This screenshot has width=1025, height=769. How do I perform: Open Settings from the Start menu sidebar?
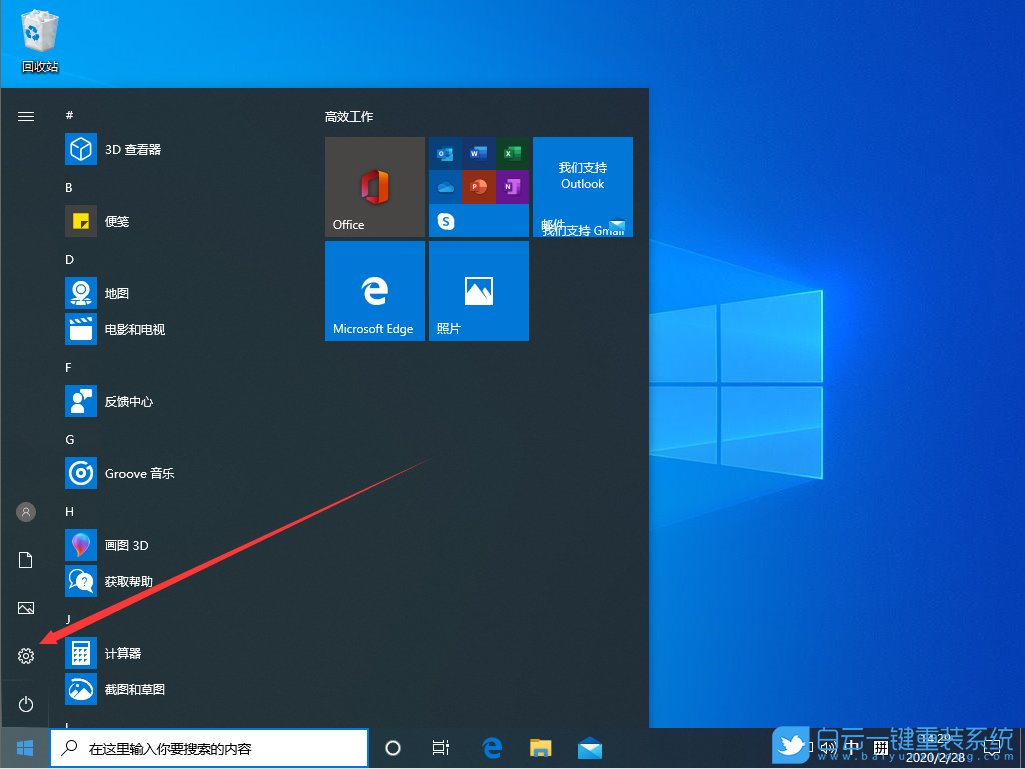[x=25, y=655]
